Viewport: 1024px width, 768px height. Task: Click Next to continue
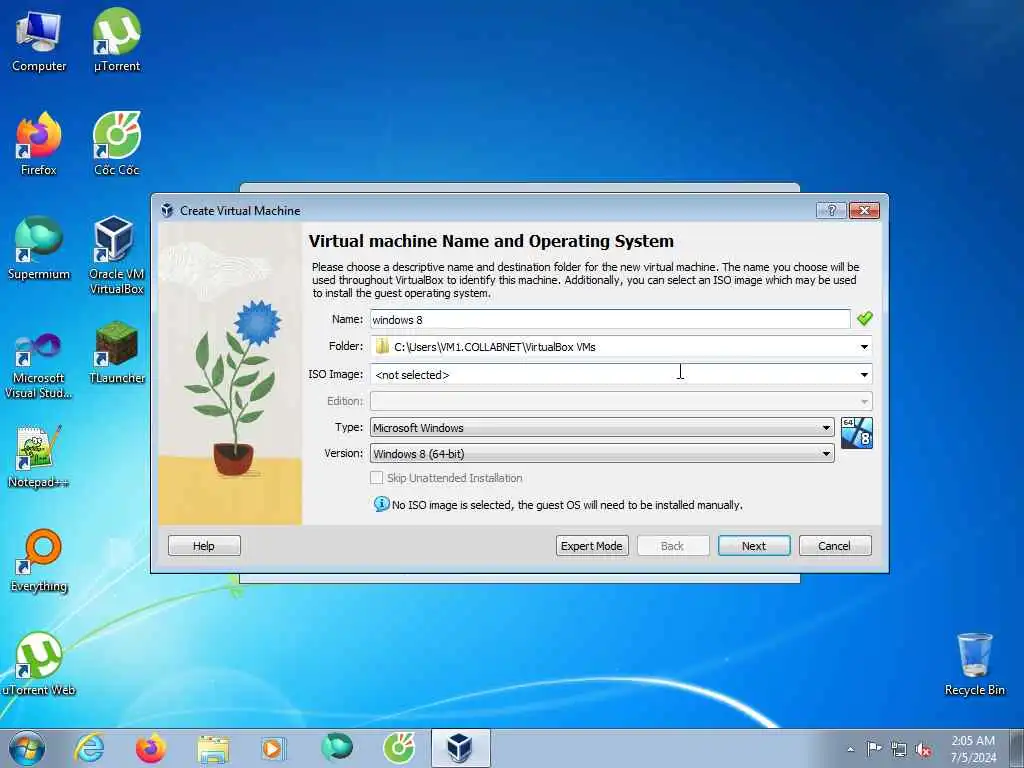tap(754, 546)
